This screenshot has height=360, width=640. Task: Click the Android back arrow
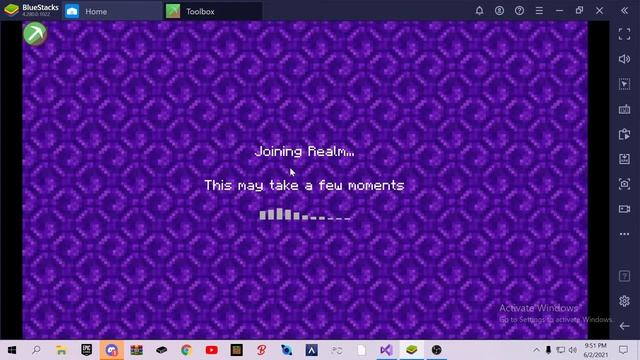(624, 326)
